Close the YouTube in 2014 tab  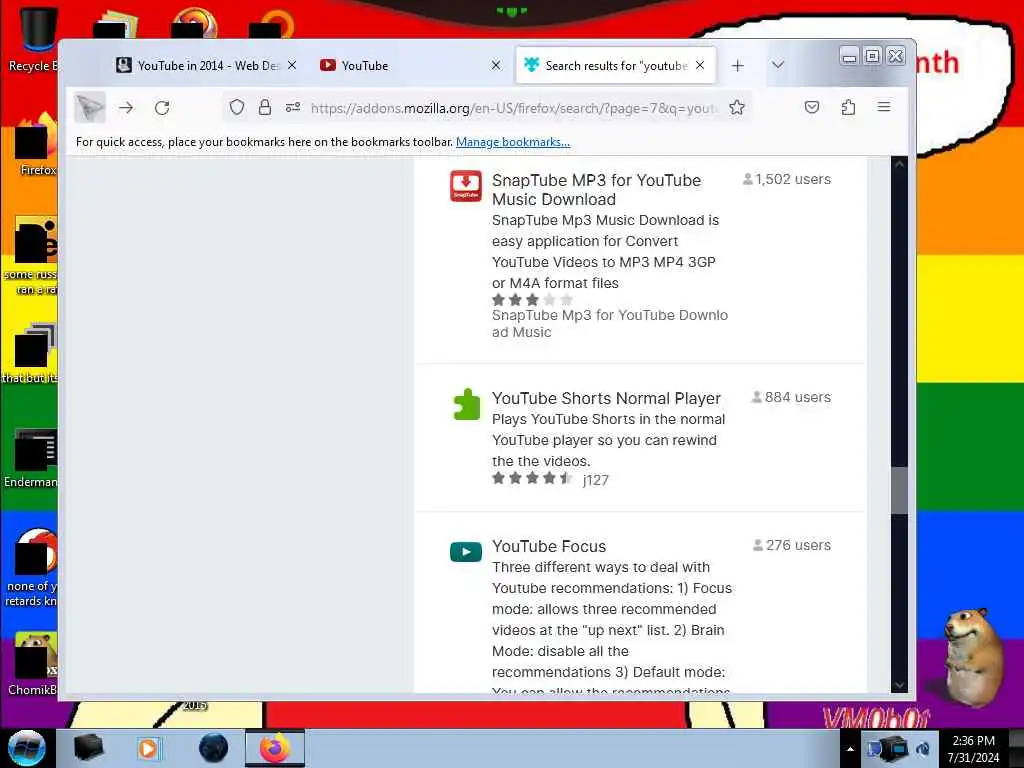click(292, 65)
